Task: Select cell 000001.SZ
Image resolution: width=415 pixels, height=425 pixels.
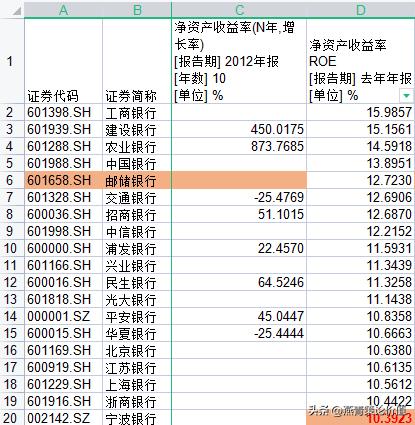Action: tap(63, 316)
